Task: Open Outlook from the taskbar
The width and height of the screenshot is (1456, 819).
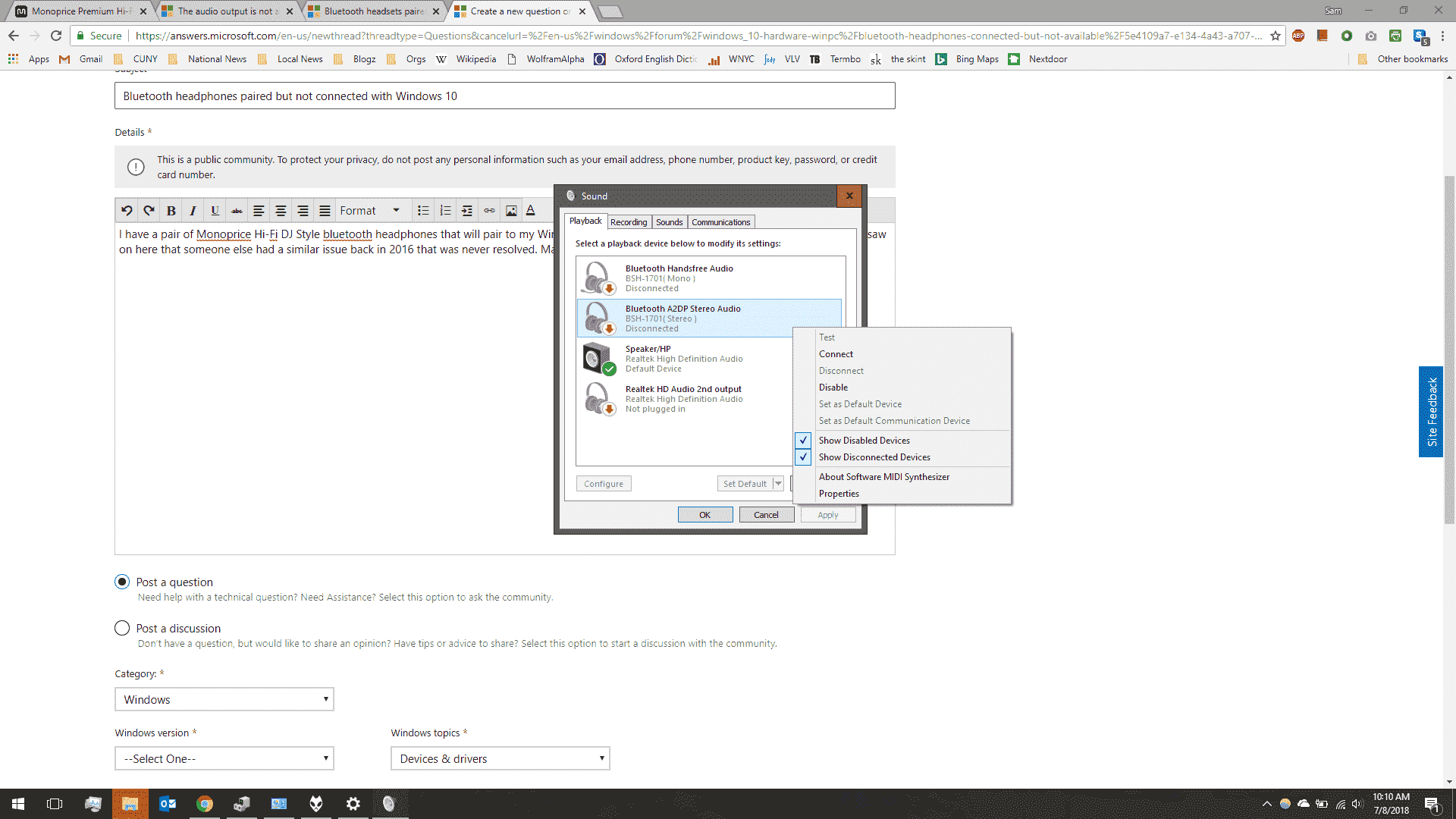Action: pos(168,804)
